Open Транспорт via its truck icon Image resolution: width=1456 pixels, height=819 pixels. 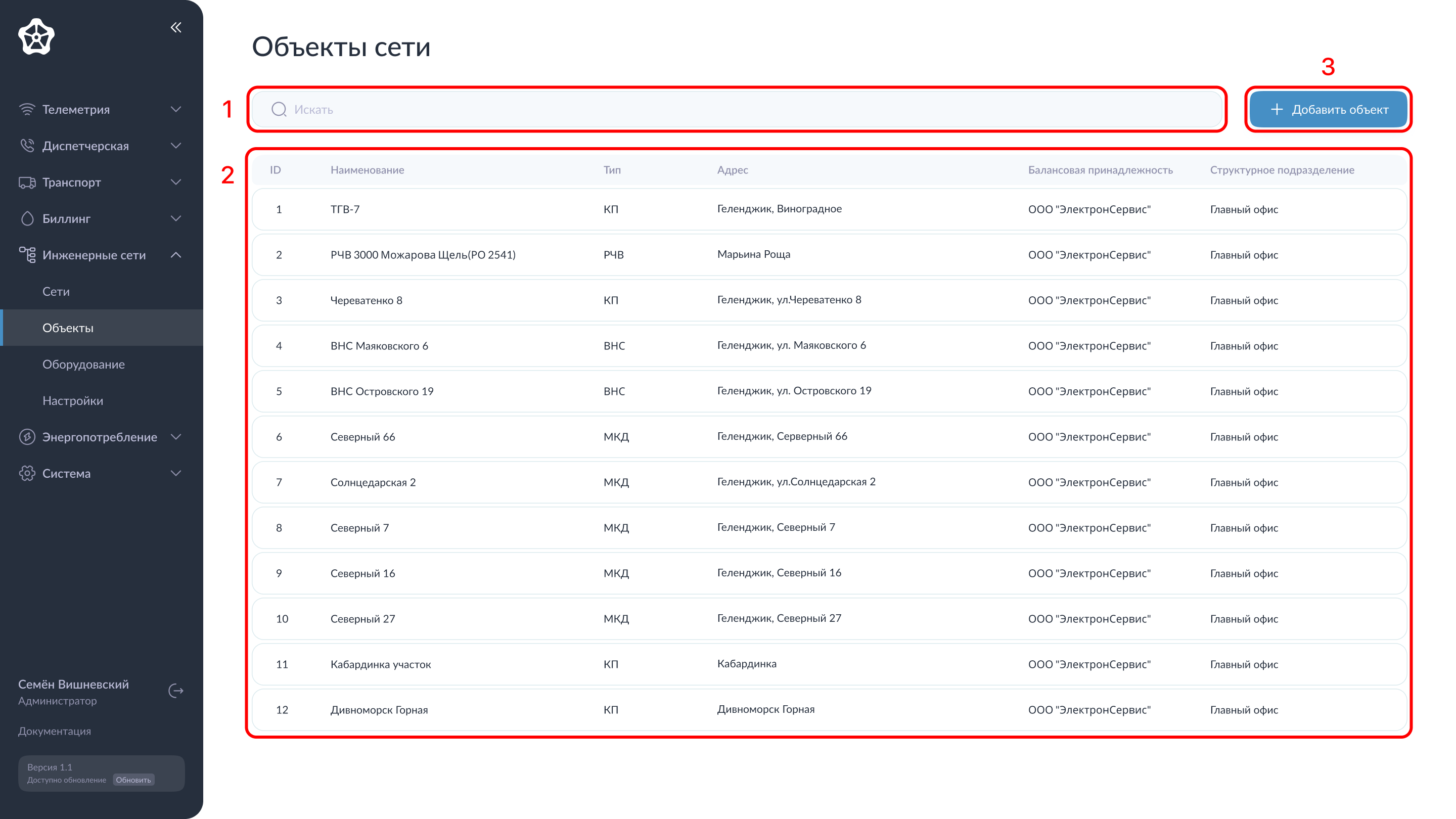(28, 182)
